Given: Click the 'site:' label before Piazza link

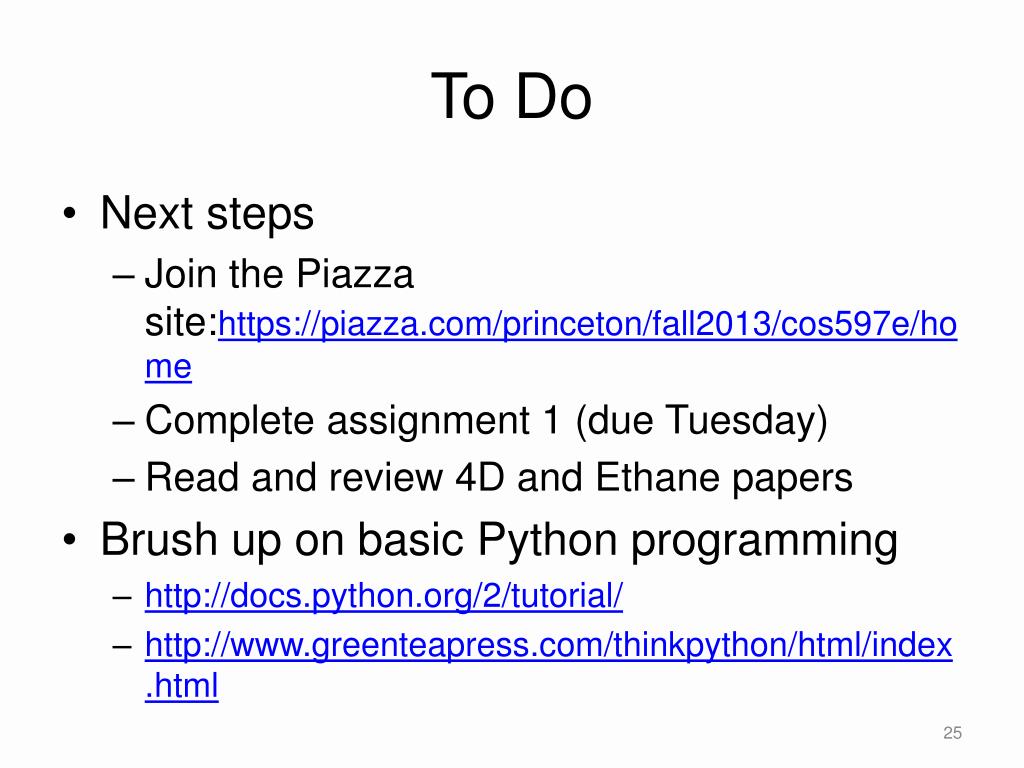Looking at the screenshot, I should pyautogui.click(x=181, y=322).
